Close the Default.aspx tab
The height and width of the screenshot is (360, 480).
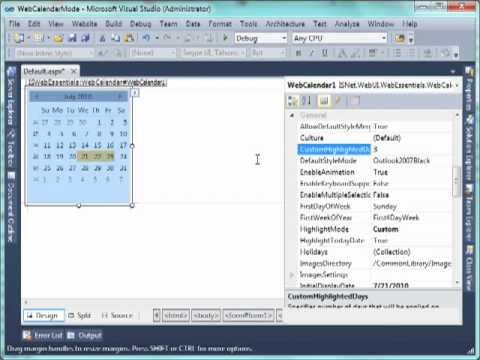74,71
